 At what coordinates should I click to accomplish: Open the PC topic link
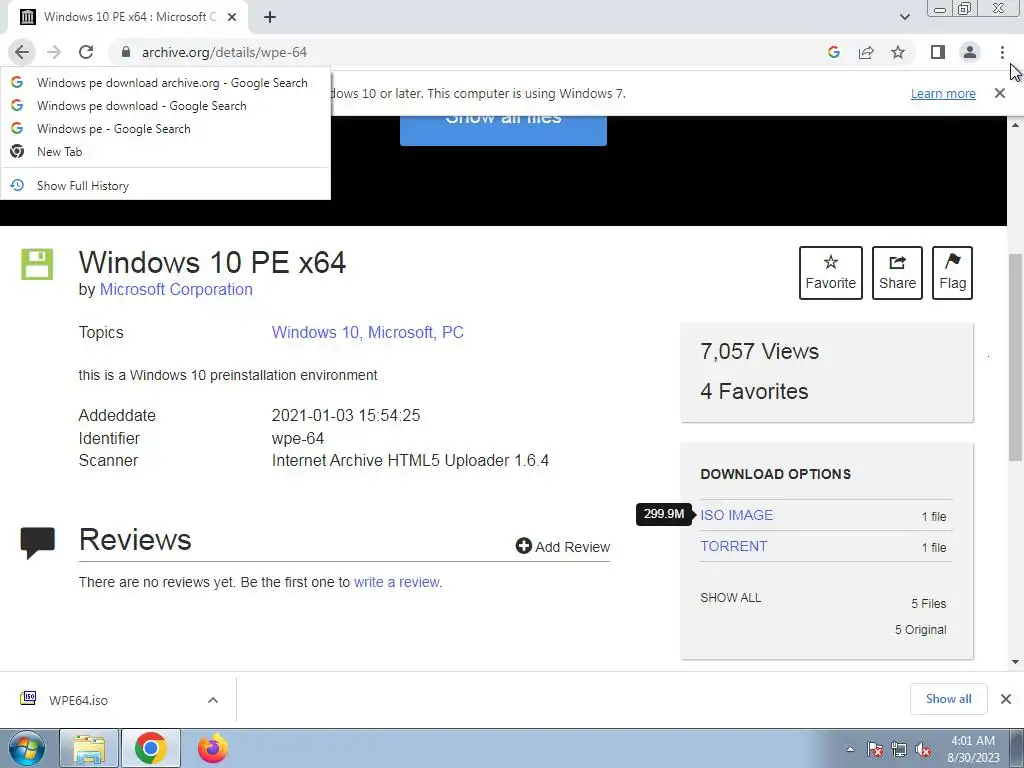(x=453, y=332)
